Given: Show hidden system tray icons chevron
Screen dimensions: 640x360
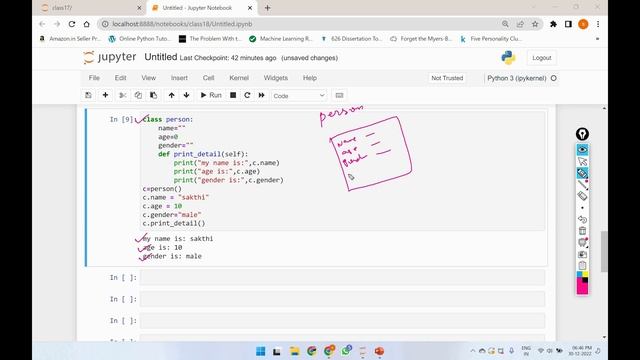Looking at the screenshot, I should click(473, 351).
